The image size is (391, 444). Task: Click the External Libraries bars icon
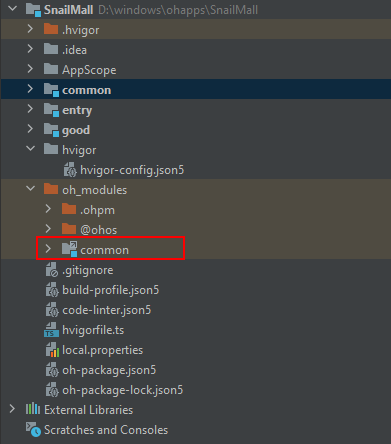click(33, 409)
